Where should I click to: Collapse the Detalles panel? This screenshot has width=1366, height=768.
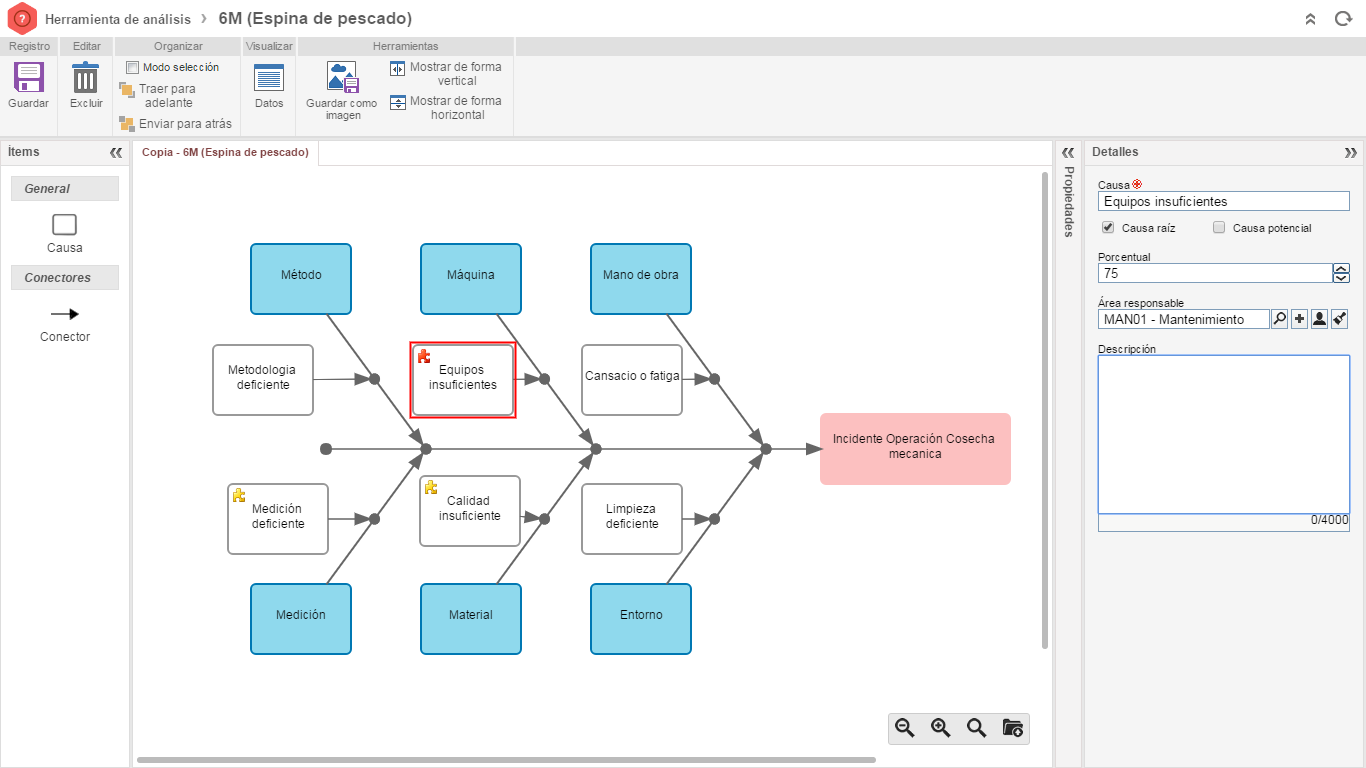click(1351, 153)
